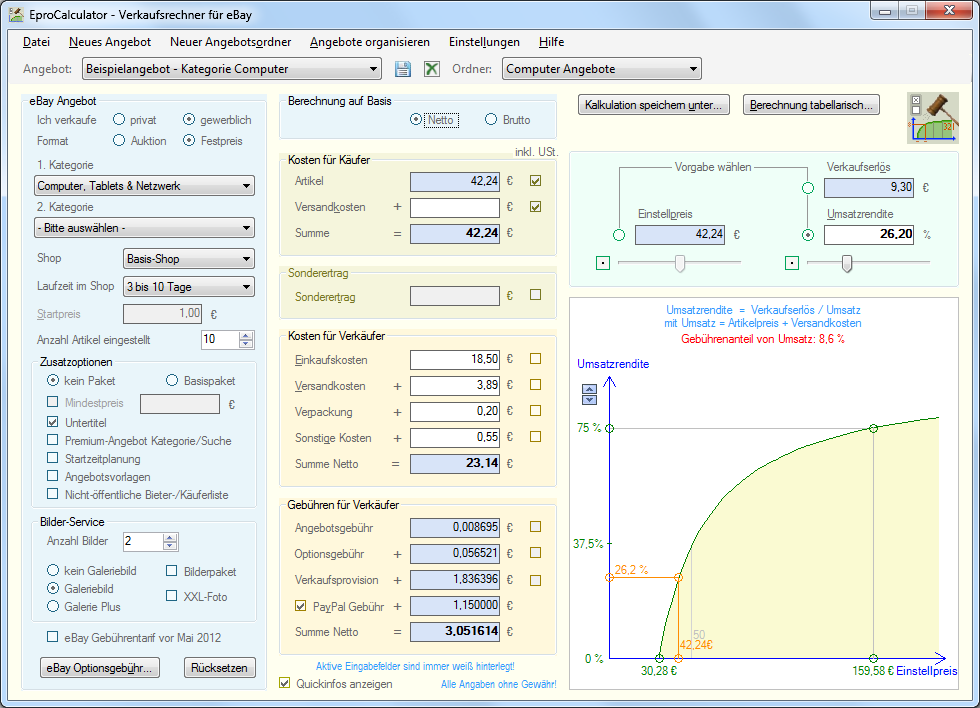Select Verkaufserlös as Vorgabe radio
980x708 pixels.
click(x=808, y=187)
